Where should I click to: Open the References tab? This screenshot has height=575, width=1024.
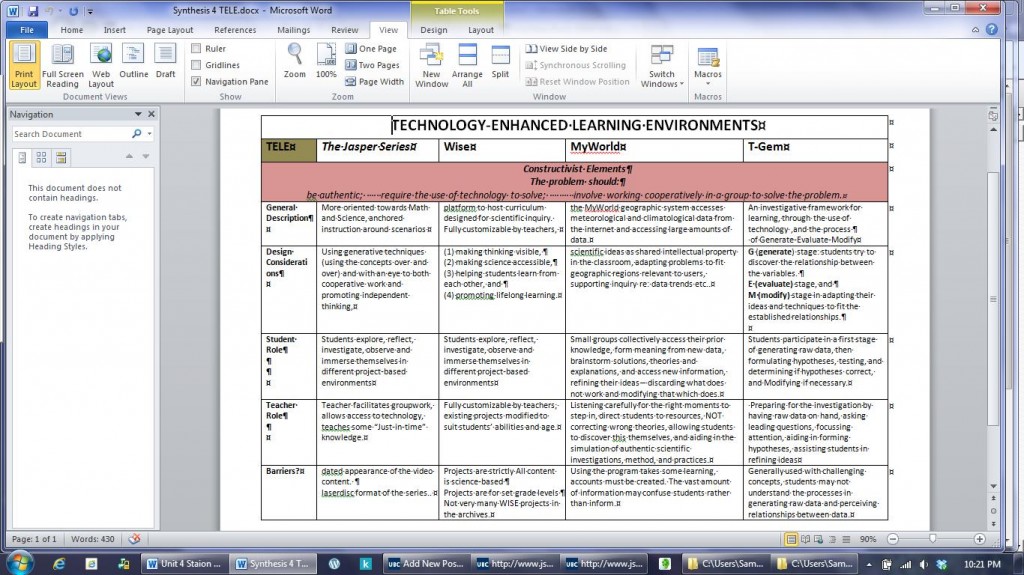pos(235,29)
